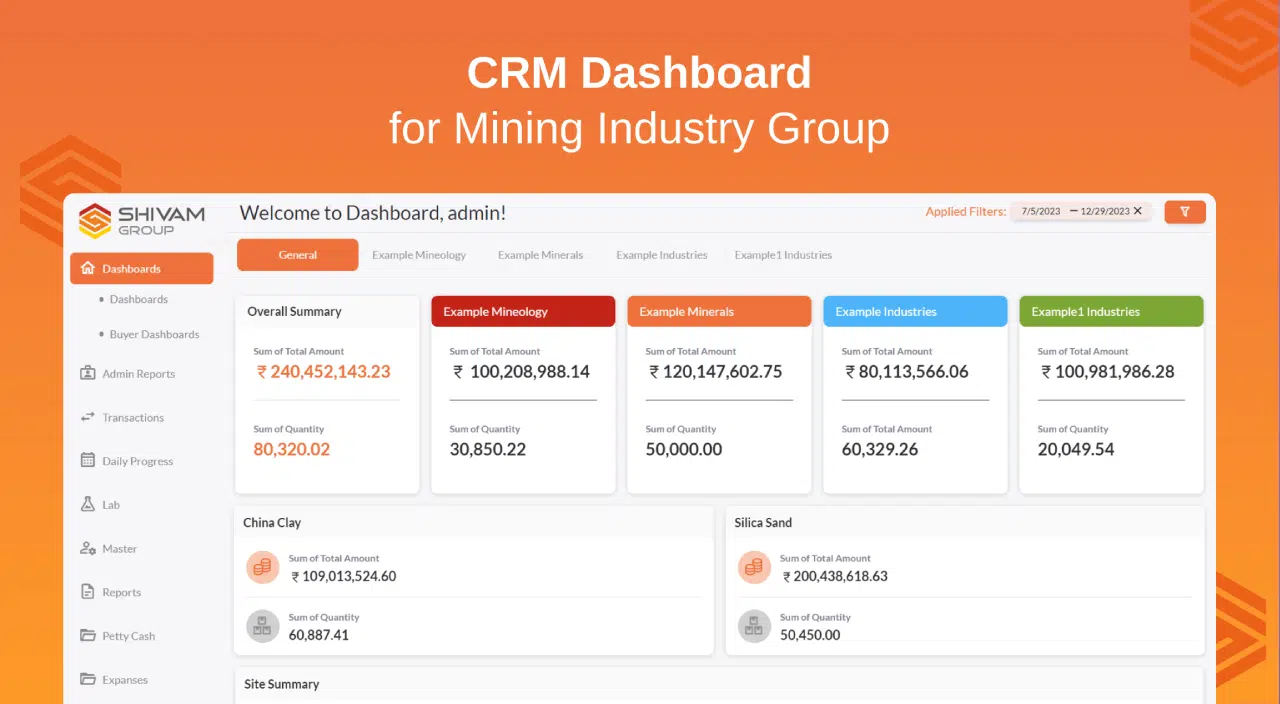Click Silica Sand quantity 50,450.00
The image size is (1280, 704).
click(x=810, y=634)
